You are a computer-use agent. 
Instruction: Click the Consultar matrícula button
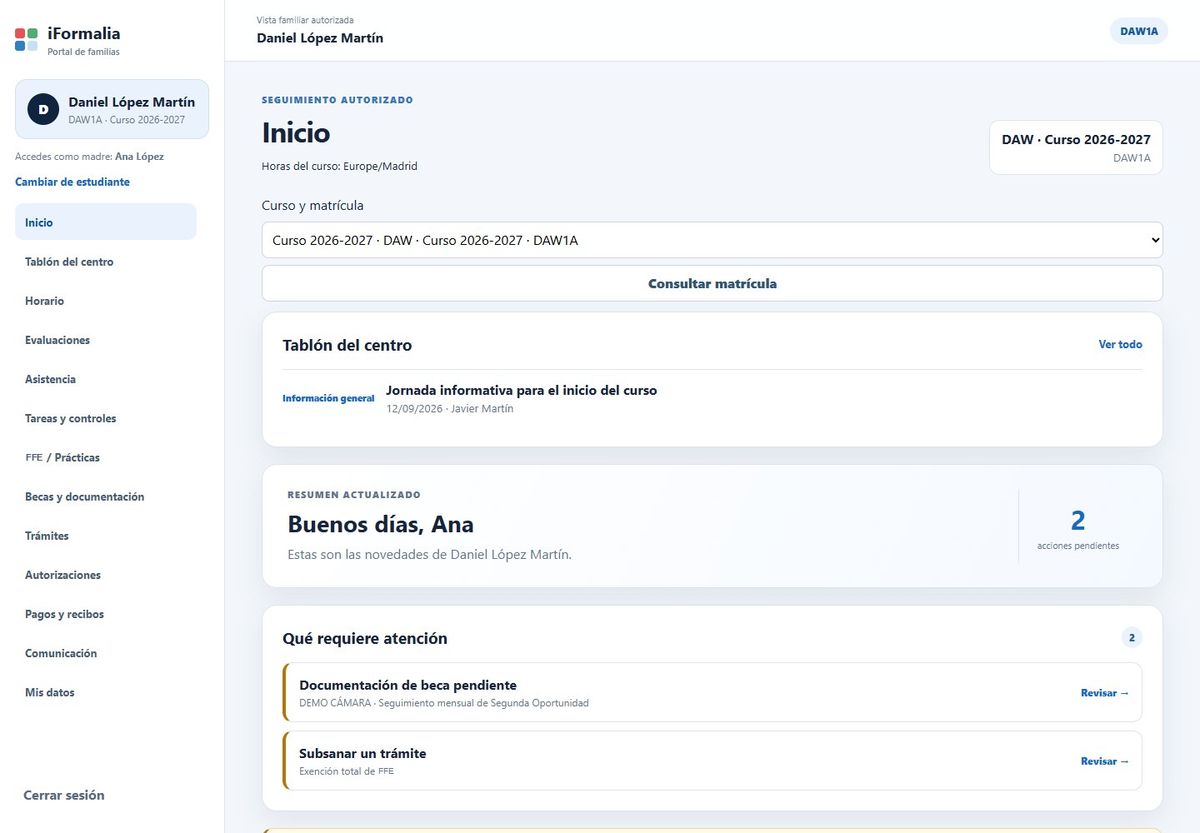click(712, 283)
